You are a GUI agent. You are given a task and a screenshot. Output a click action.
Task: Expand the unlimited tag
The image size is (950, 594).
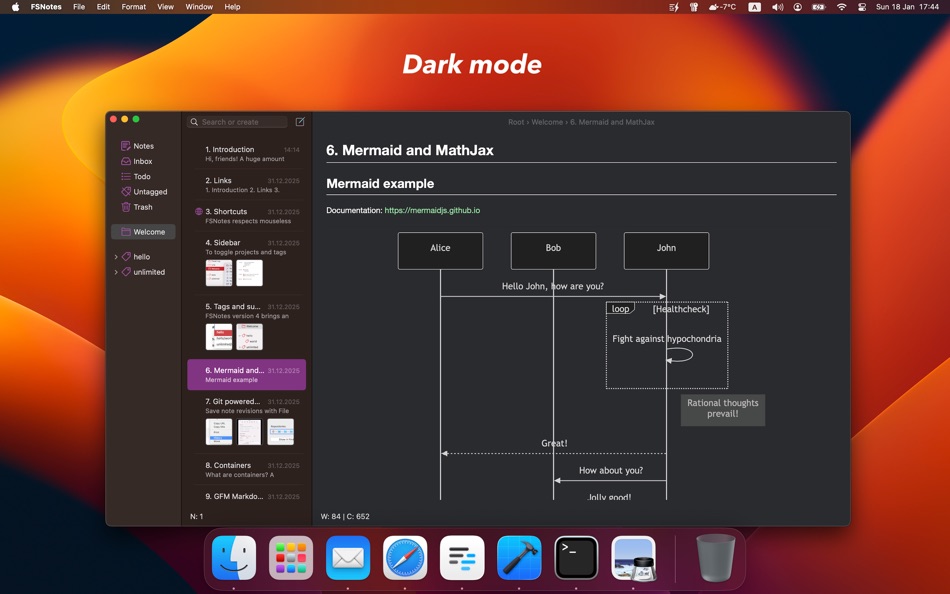click(x=116, y=271)
